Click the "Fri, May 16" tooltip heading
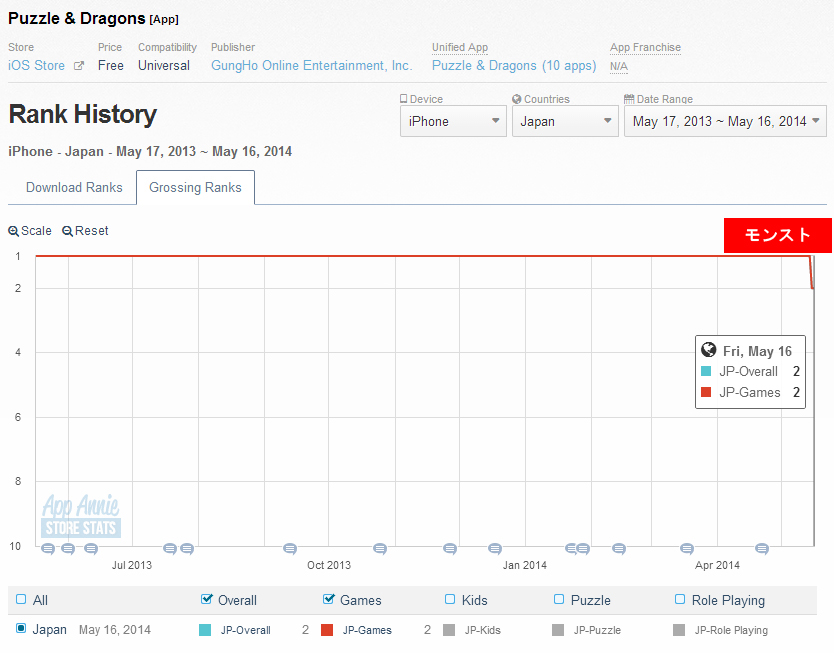Screen dimensions: 834x653 pos(757,351)
